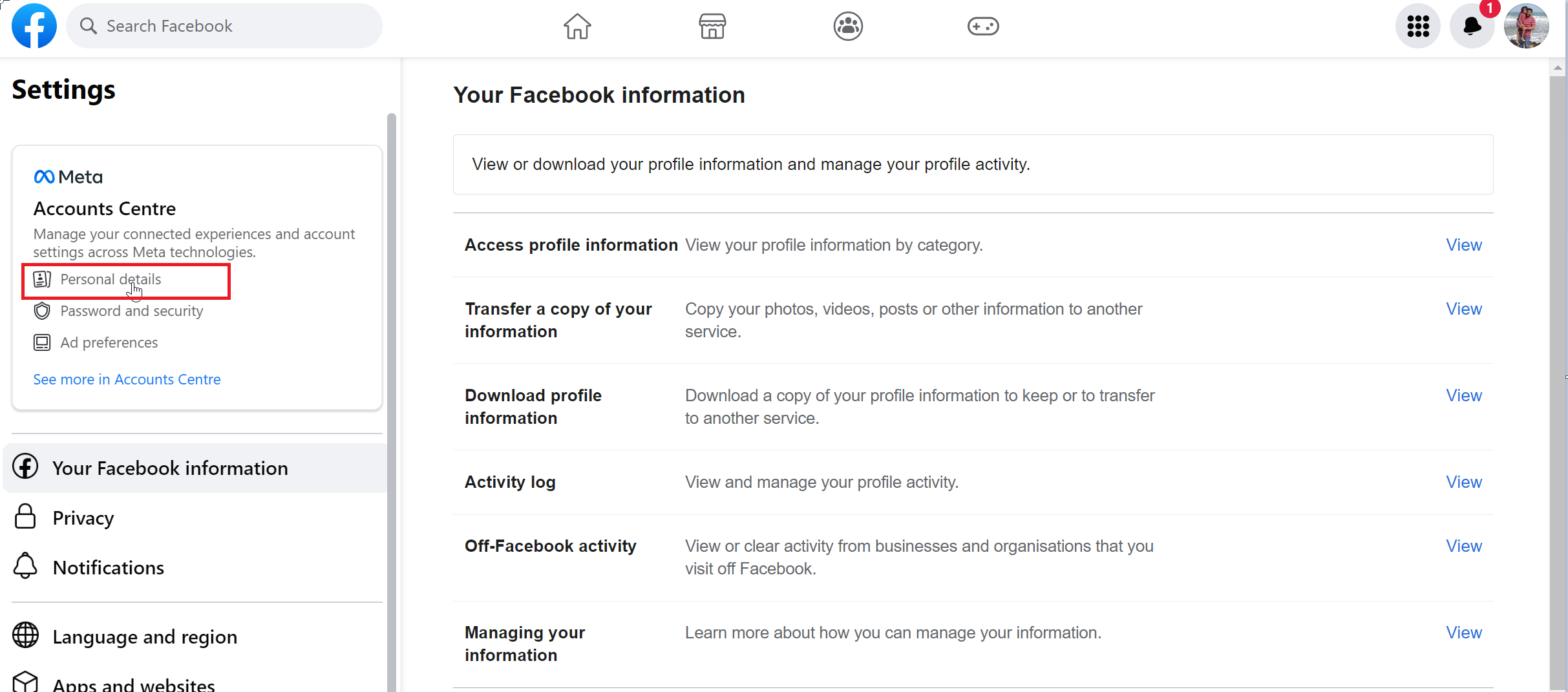Open your profile picture
Viewport: 1568px width, 692px height.
(x=1527, y=26)
